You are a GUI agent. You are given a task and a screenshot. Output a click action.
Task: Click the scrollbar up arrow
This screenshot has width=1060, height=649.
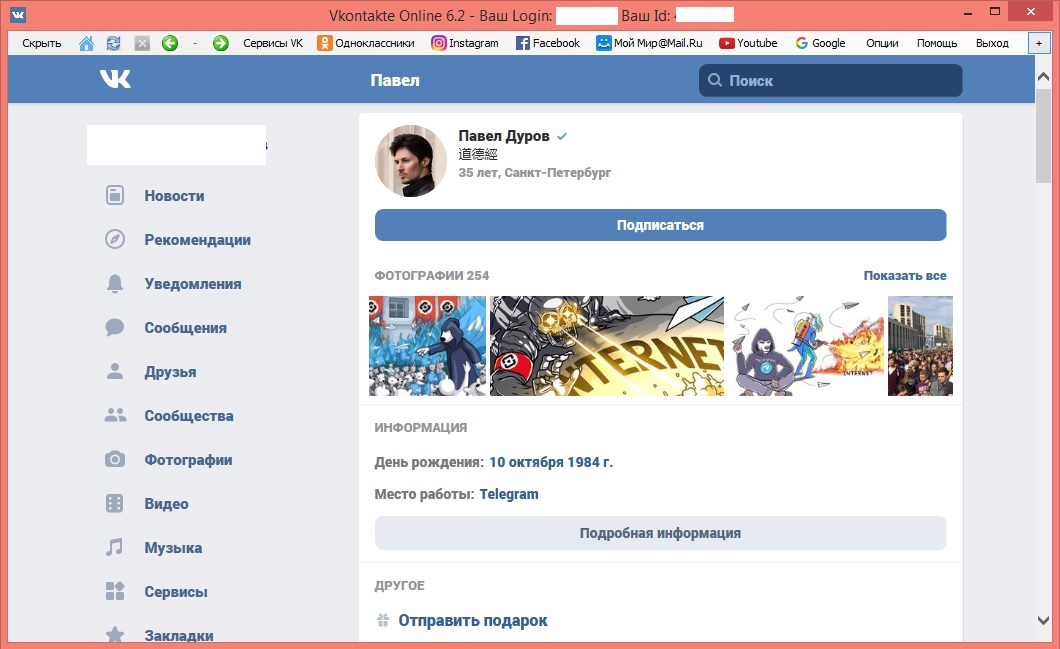[1043, 77]
